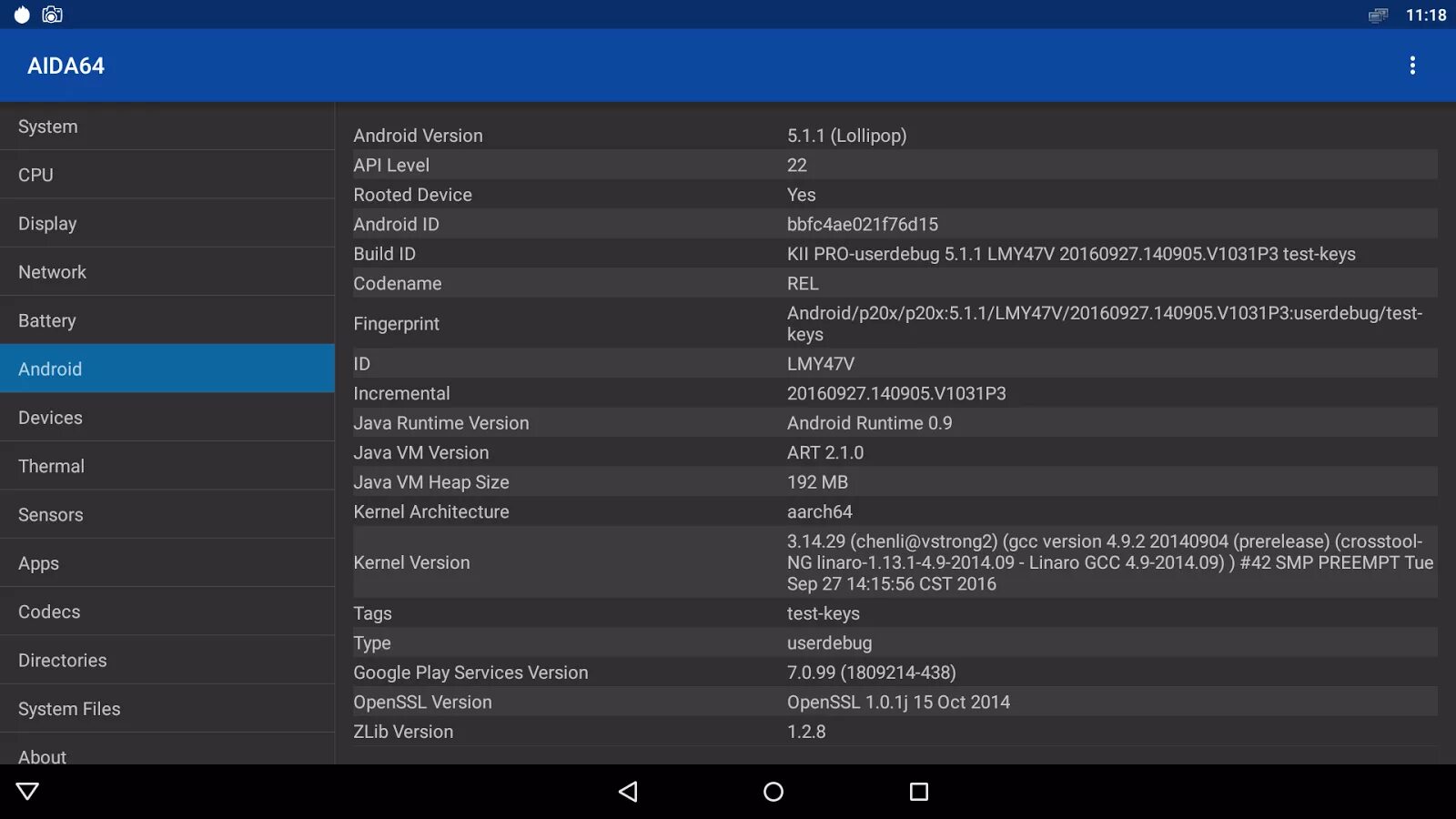The height and width of the screenshot is (819, 1456).
Task: Tap the ZLib Version value 1.2.8
Action: coord(806,732)
